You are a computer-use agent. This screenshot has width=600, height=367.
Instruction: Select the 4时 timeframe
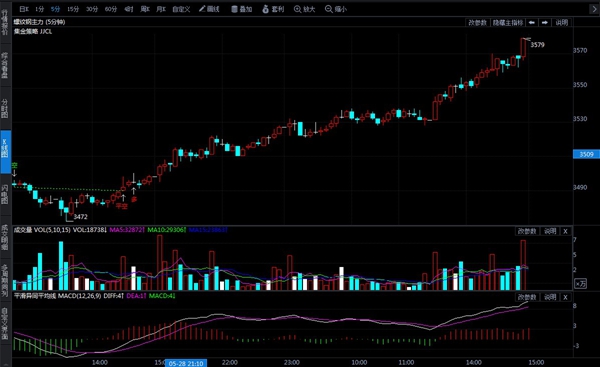click(x=129, y=9)
